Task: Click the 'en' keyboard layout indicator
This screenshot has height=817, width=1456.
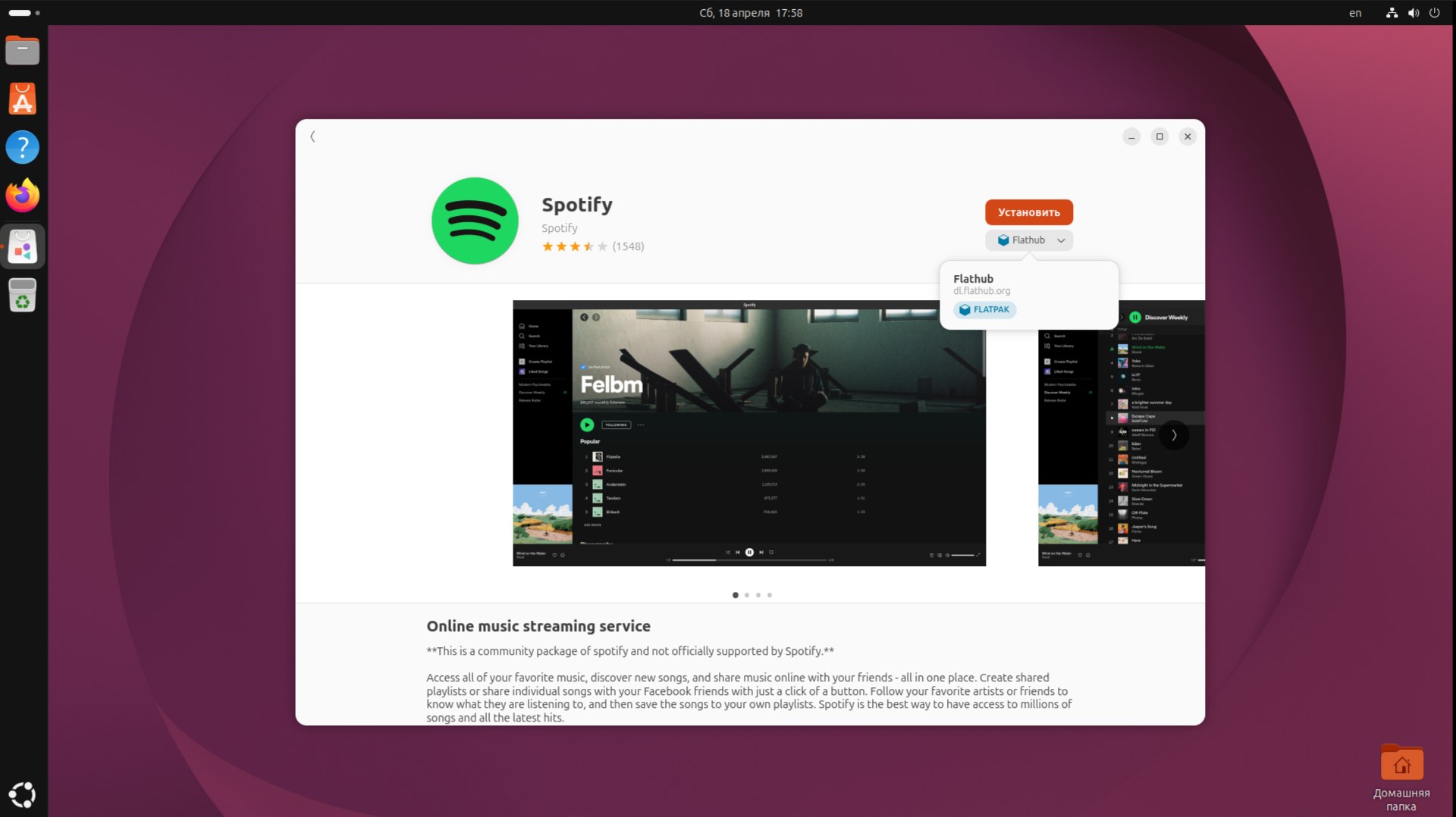Action: pyautogui.click(x=1355, y=12)
